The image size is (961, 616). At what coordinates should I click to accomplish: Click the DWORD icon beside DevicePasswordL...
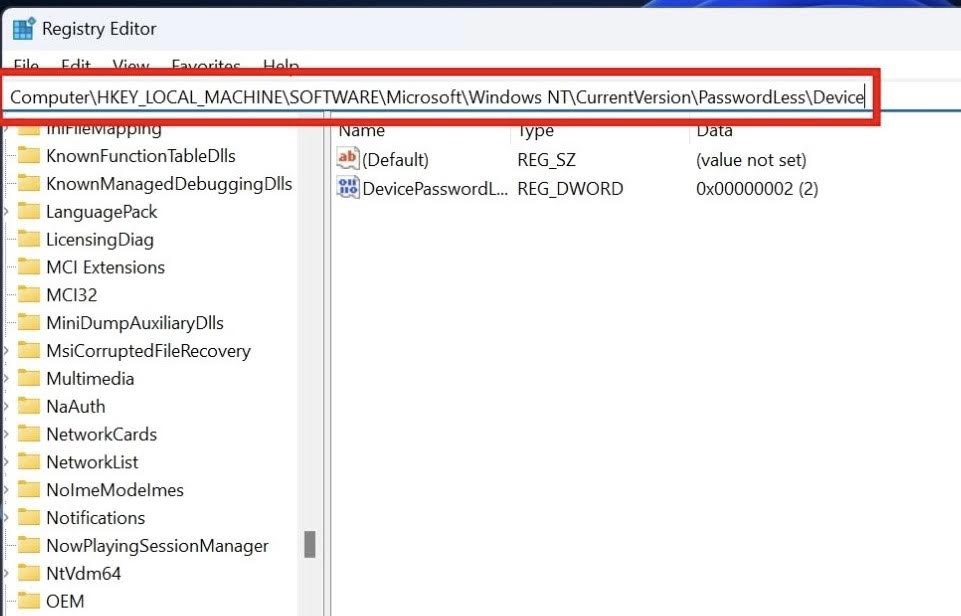[349, 188]
